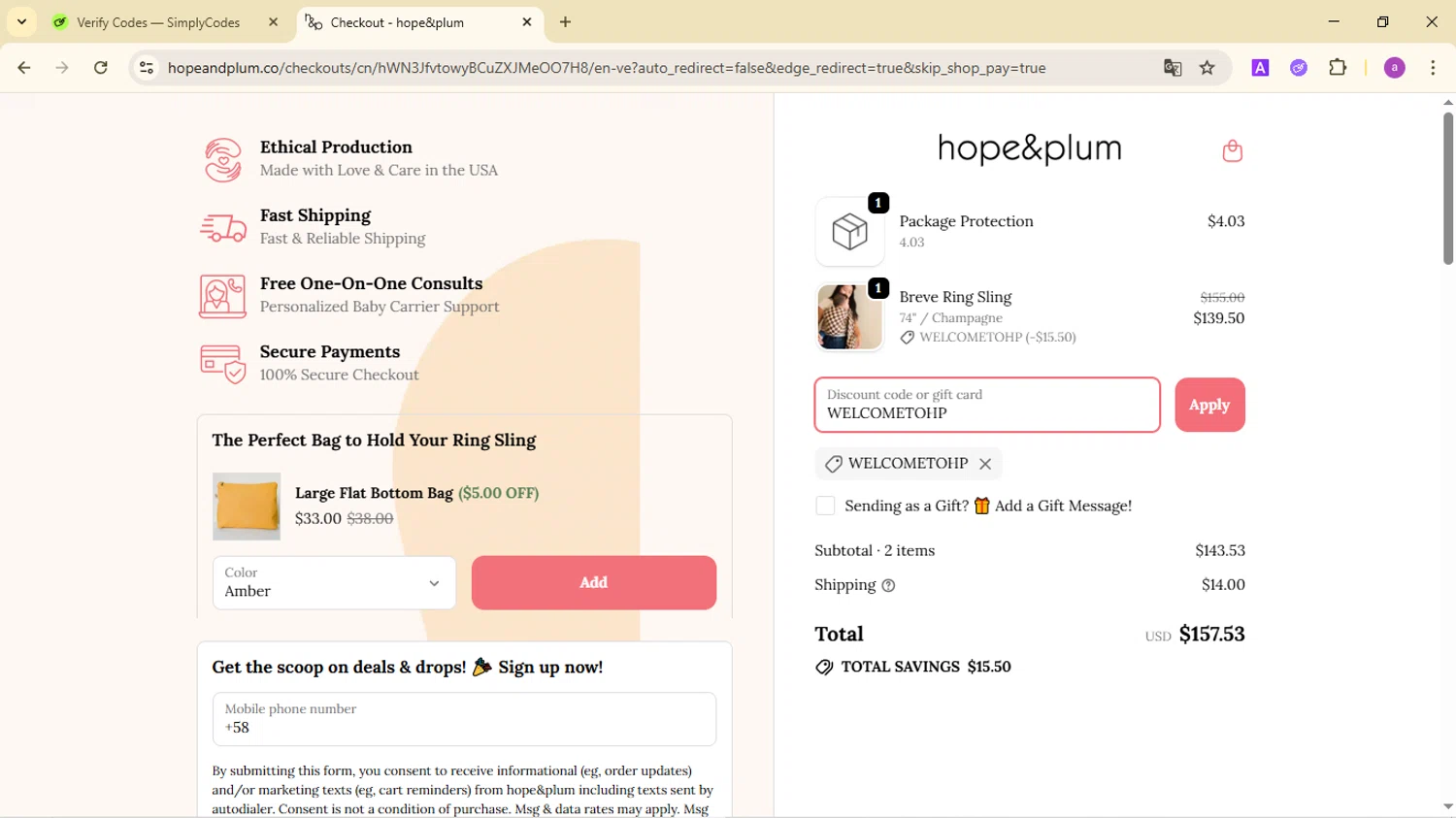Viewport: 1456px width, 818px height.
Task: Click the '74" / Champagne' variant text
Action: (950, 318)
